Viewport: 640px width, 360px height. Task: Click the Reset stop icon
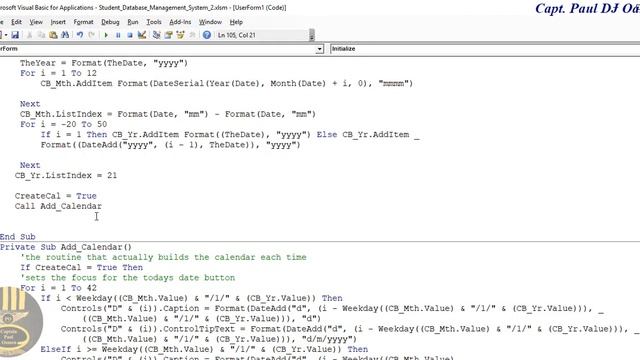pos(130,35)
